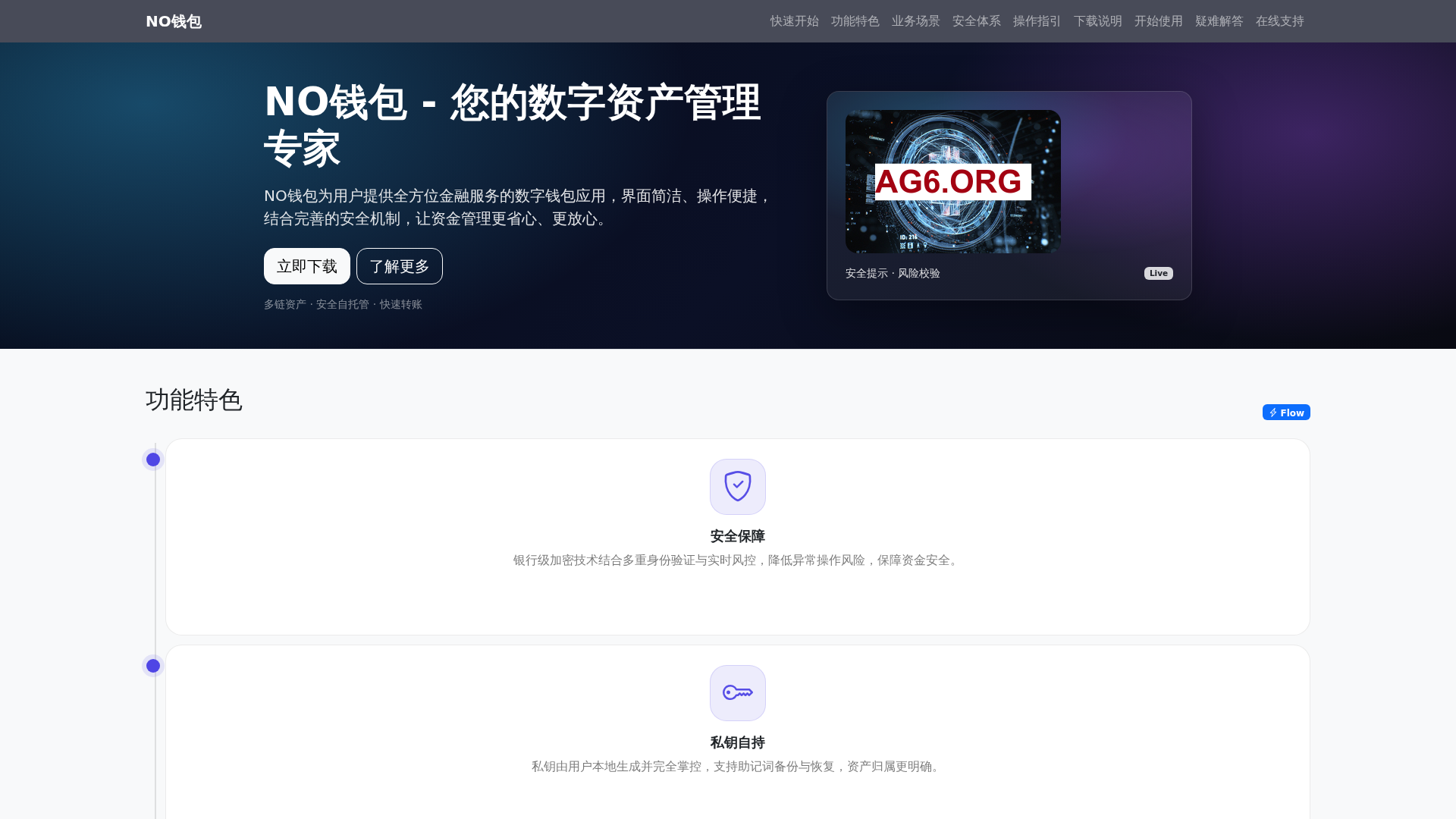Click the shield check icon for 安全保障
1456x819 pixels.
[738, 487]
